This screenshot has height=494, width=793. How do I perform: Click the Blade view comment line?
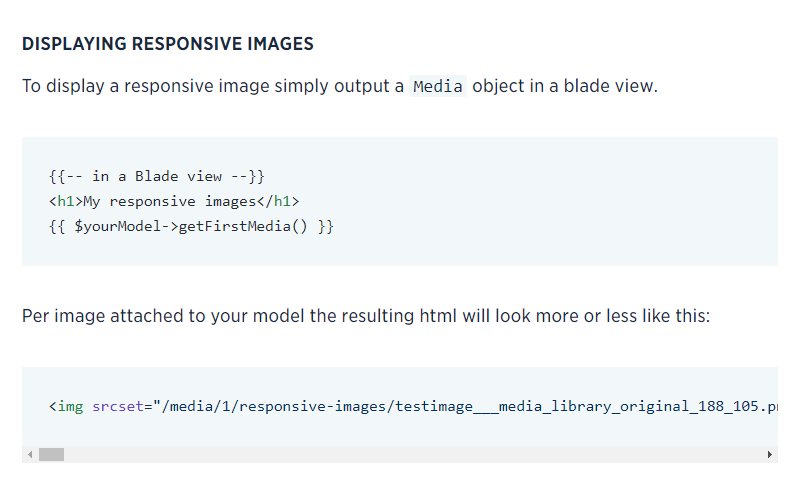point(157,176)
